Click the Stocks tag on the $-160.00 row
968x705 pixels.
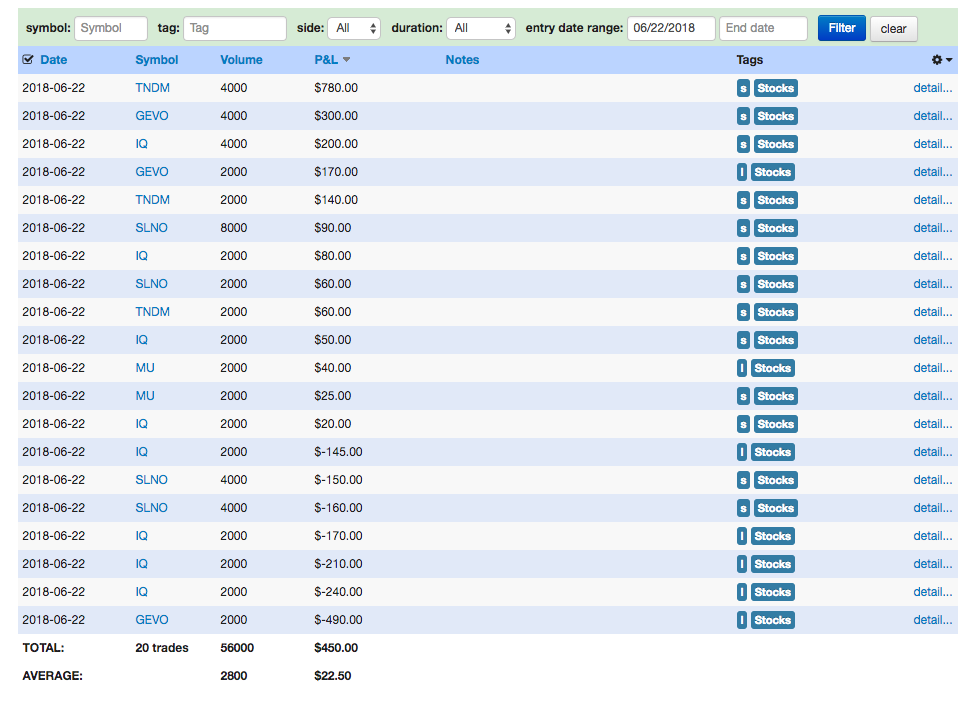click(775, 508)
